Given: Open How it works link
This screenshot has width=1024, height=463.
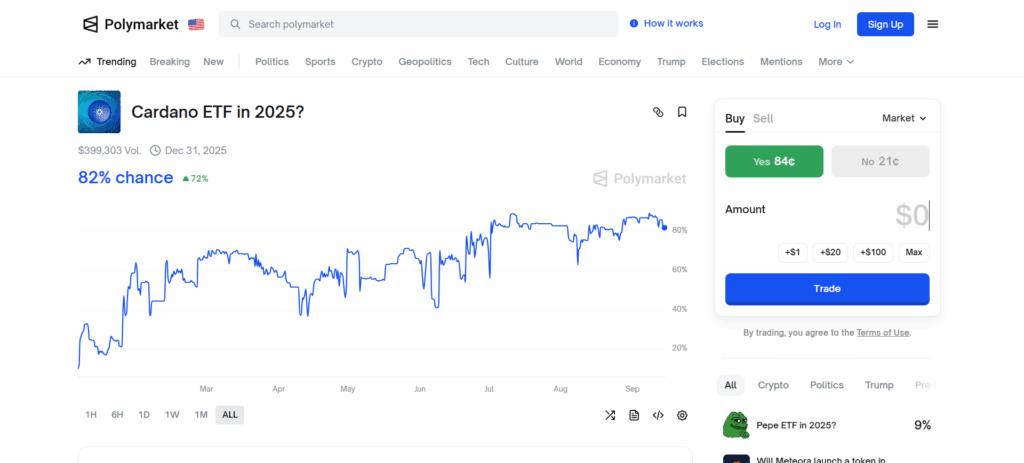Looking at the screenshot, I should pyautogui.click(x=673, y=24).
